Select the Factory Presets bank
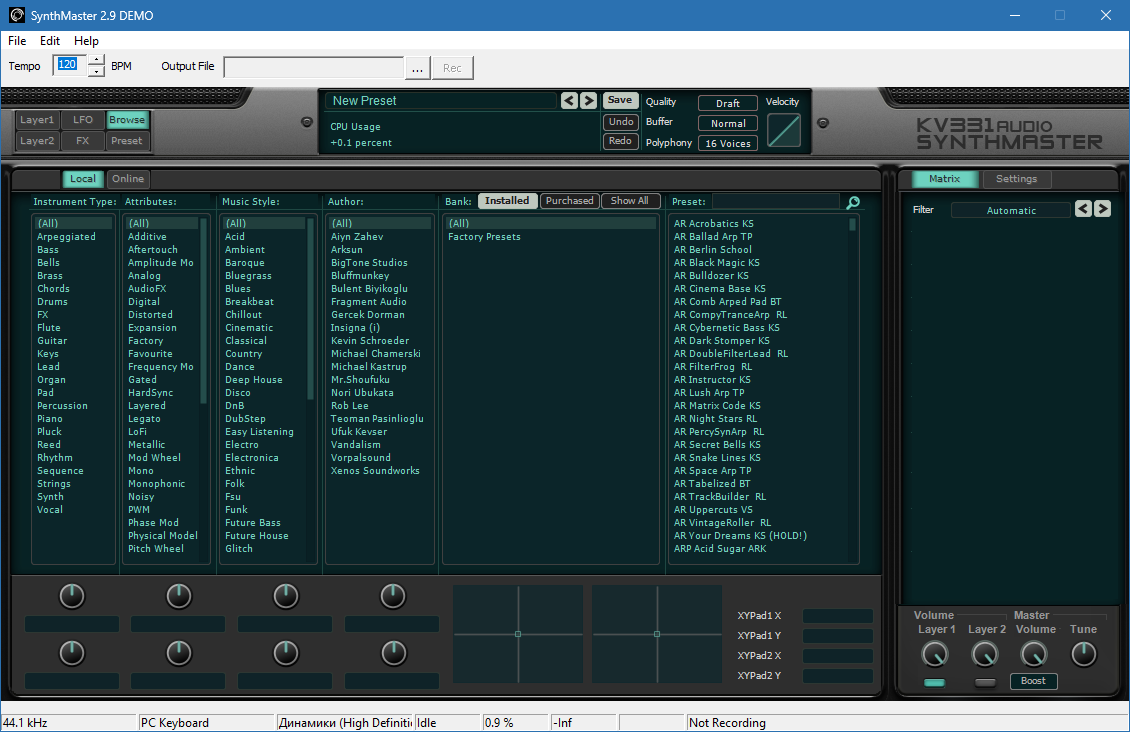 click(x=484, y=236)
